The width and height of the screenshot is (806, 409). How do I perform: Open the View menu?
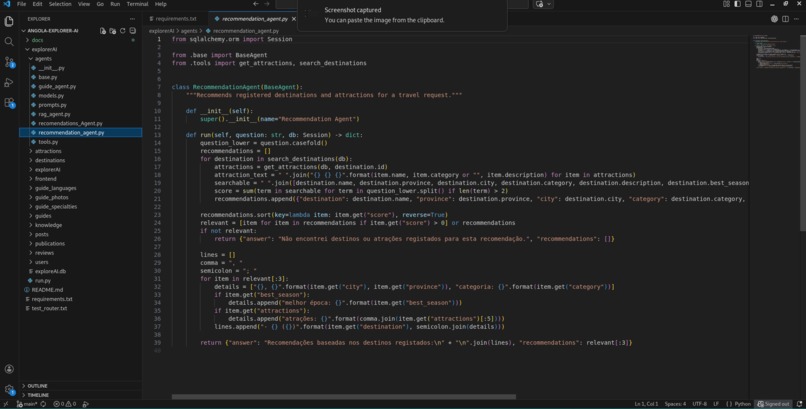pyautogui.click(x=84, y=4)
